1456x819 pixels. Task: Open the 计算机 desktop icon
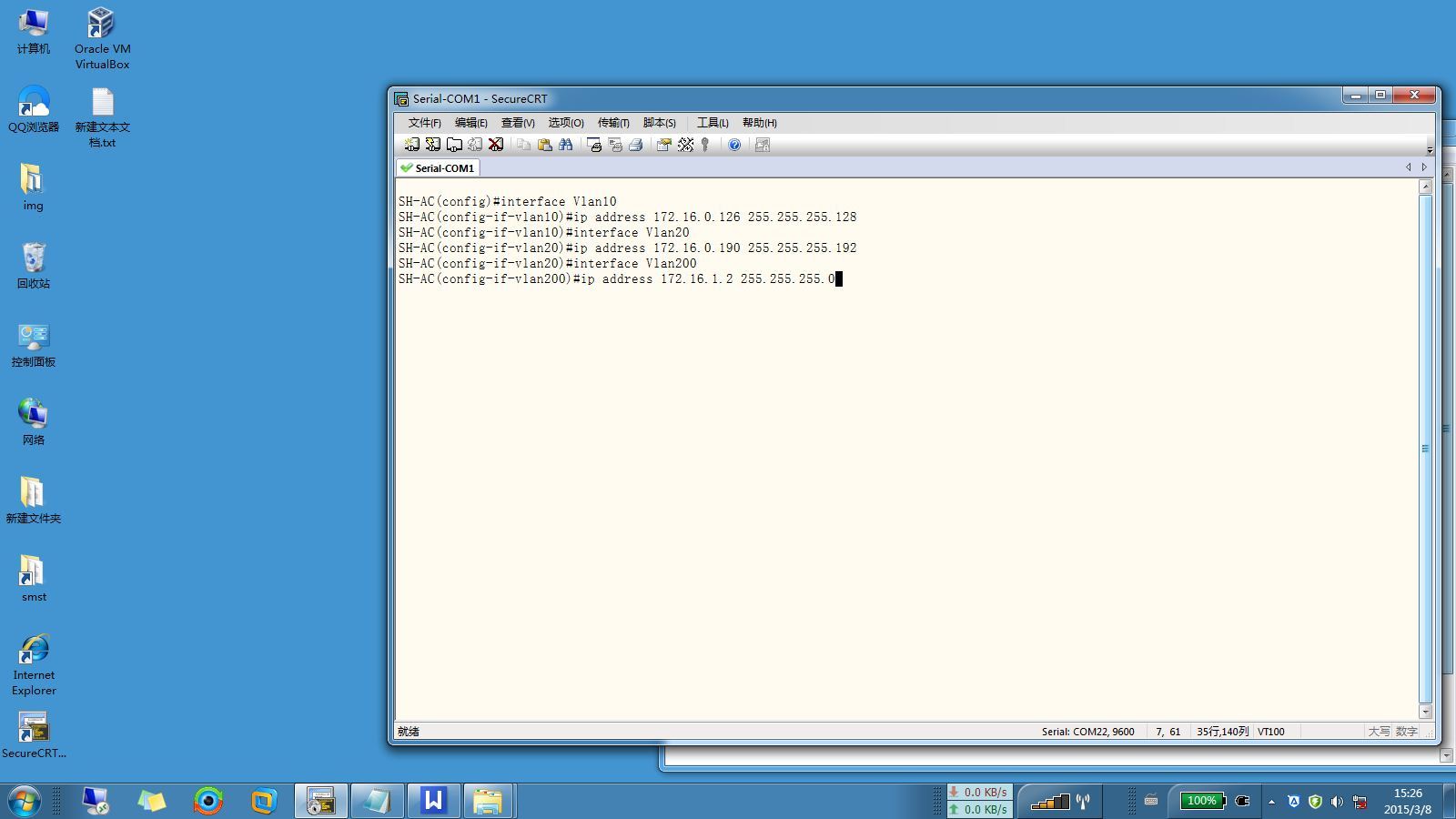point(34,32)
